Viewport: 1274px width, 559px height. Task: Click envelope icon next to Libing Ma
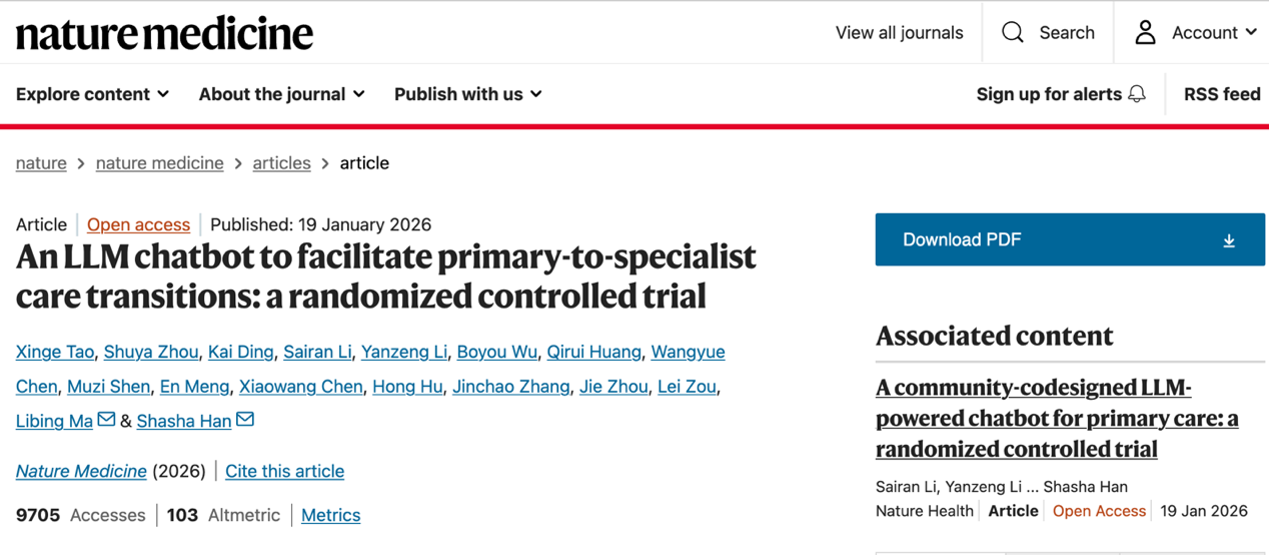tap(106, 420)
